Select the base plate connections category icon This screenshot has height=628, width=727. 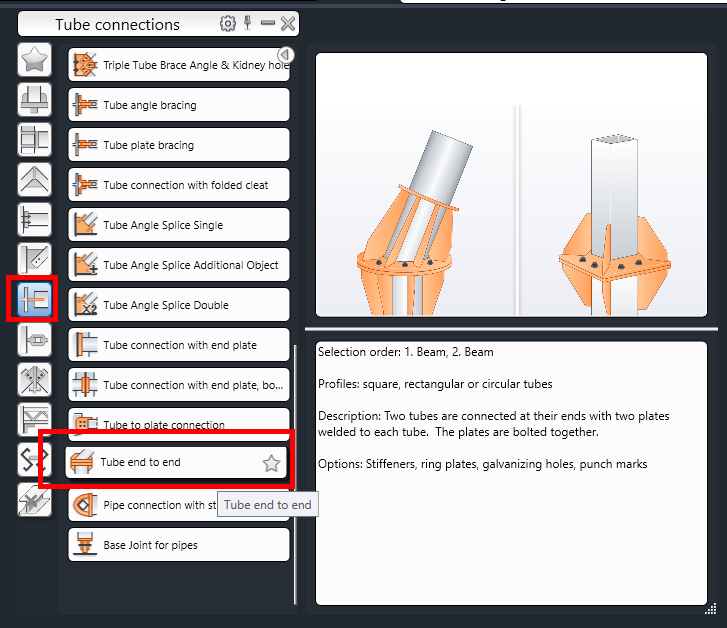34,99
